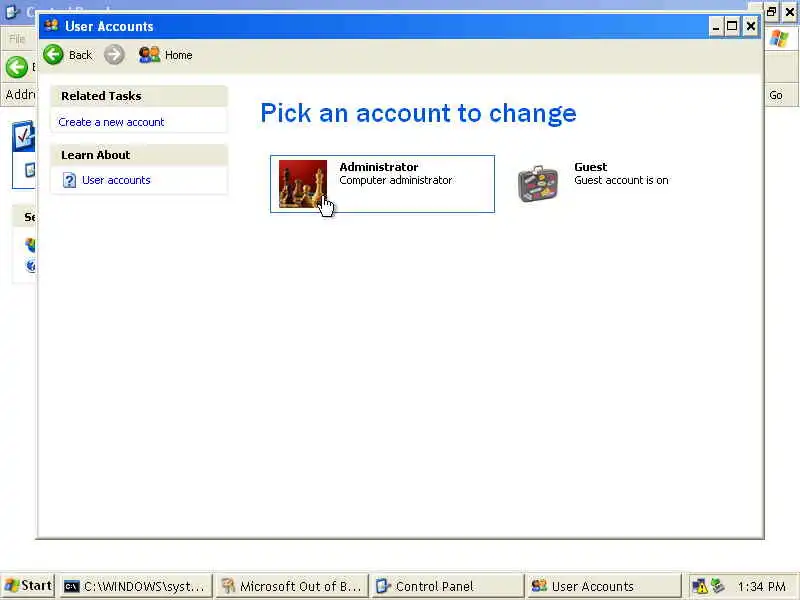Screen dimensions: 800x600
Task: Minimize the User Accounts window
Action: [716, 26]
